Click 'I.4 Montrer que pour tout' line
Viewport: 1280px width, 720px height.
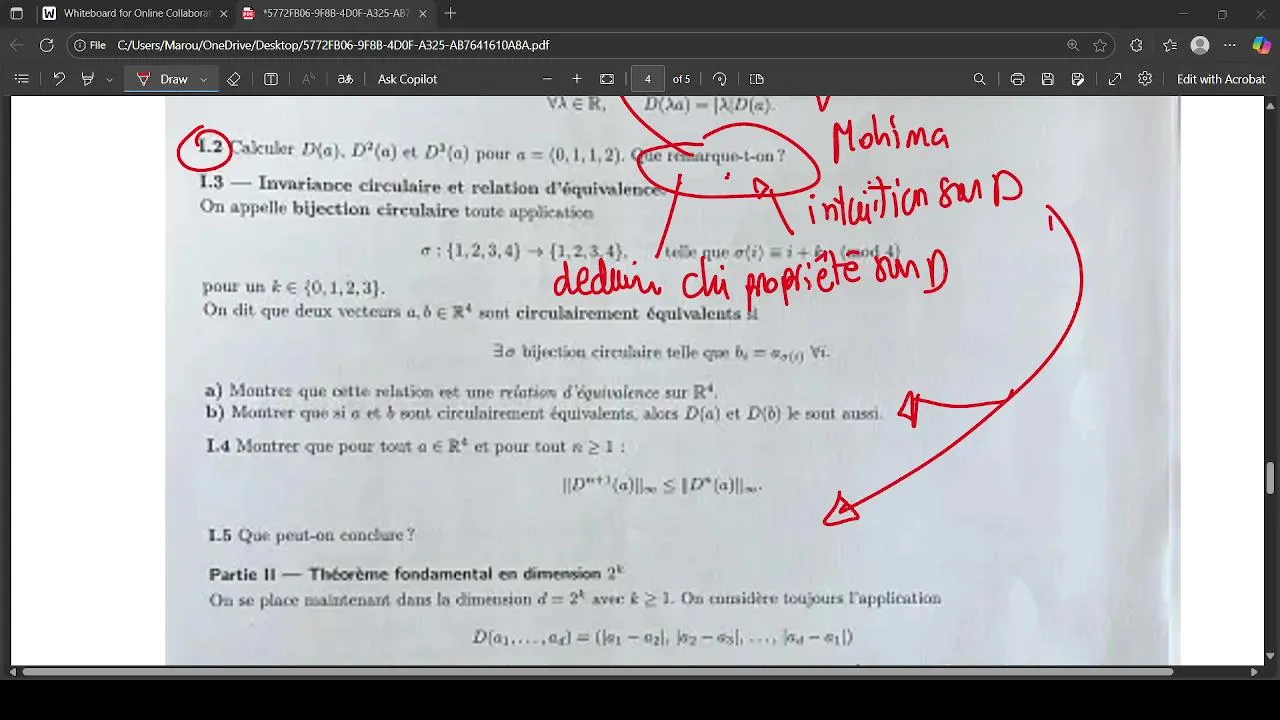click(415, 447)
